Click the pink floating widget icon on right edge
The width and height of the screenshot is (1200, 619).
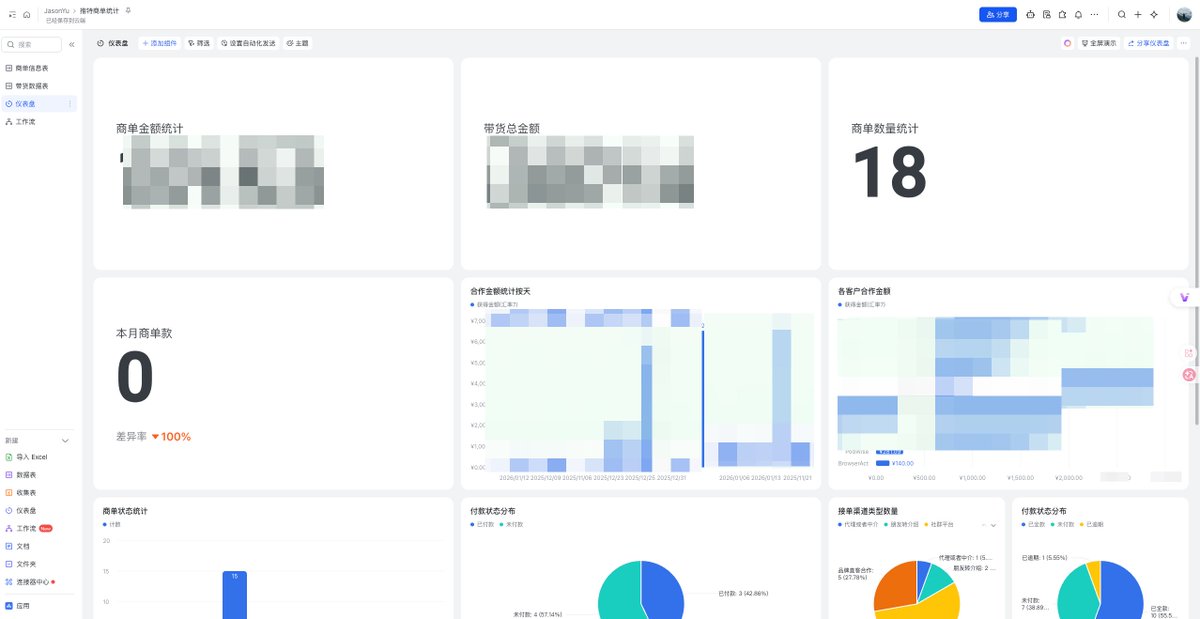[x=1189, y=353]
